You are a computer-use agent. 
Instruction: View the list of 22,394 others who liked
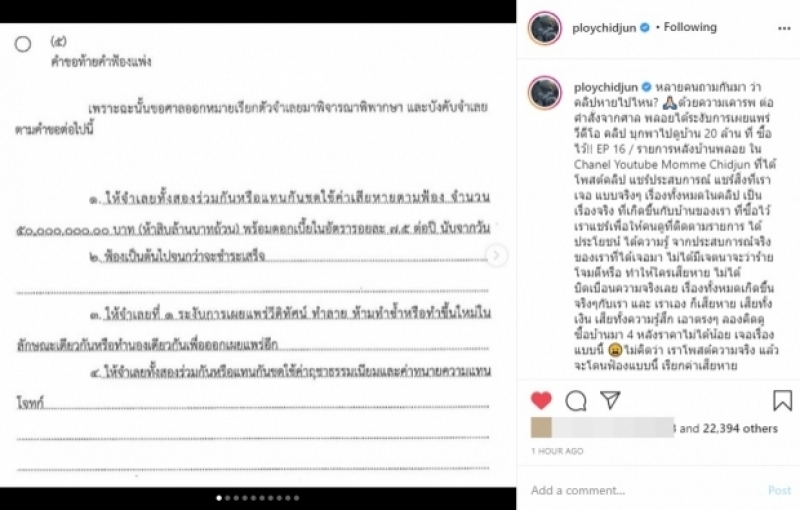(740, 428)
